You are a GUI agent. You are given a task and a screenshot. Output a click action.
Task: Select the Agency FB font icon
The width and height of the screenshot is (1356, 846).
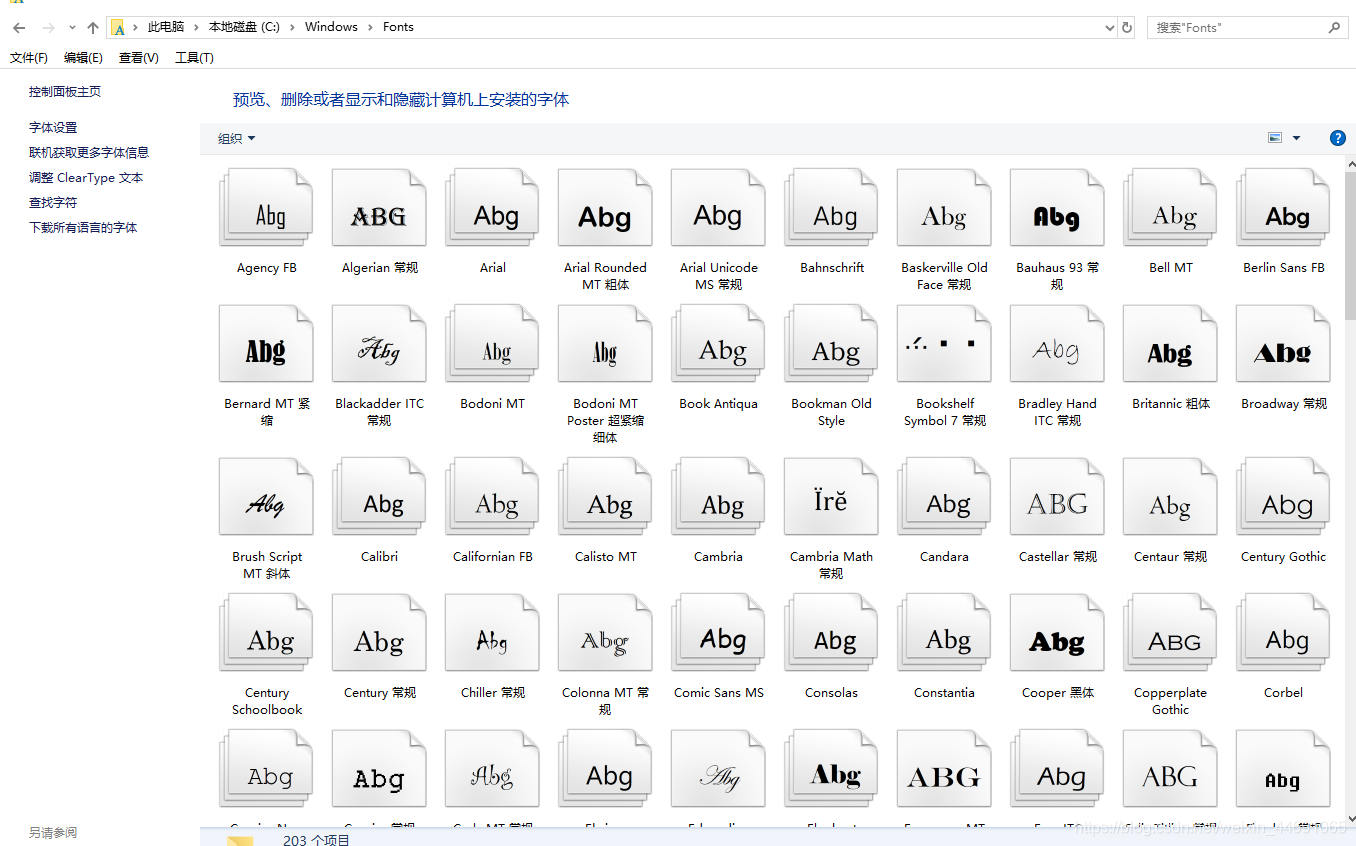tap(266, 208)
